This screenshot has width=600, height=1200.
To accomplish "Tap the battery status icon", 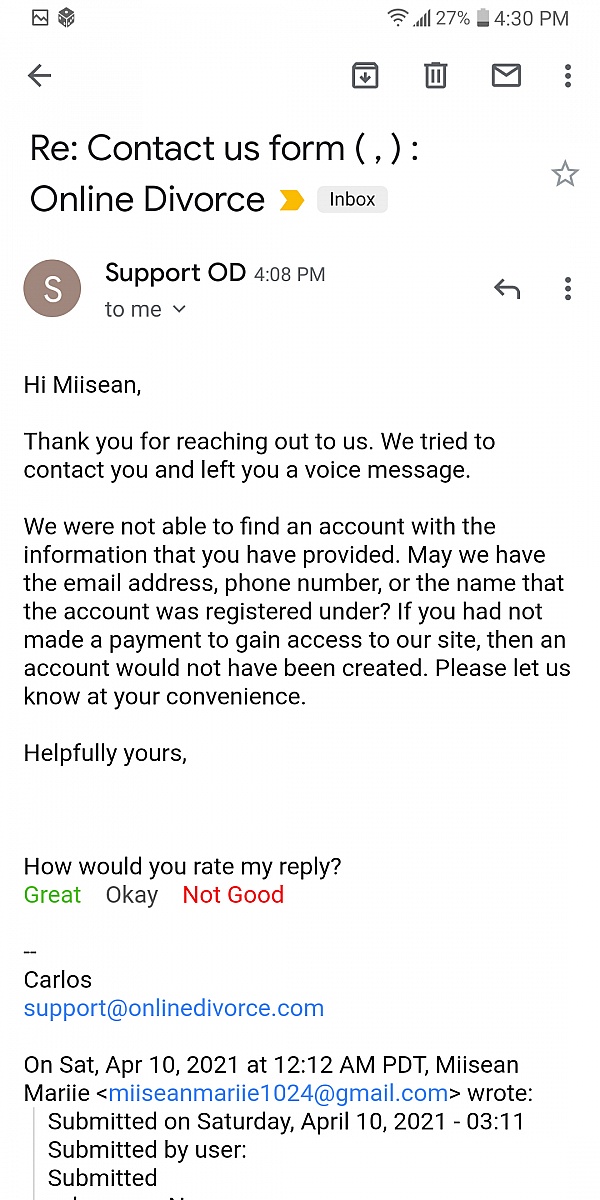I will coord(484,18).
